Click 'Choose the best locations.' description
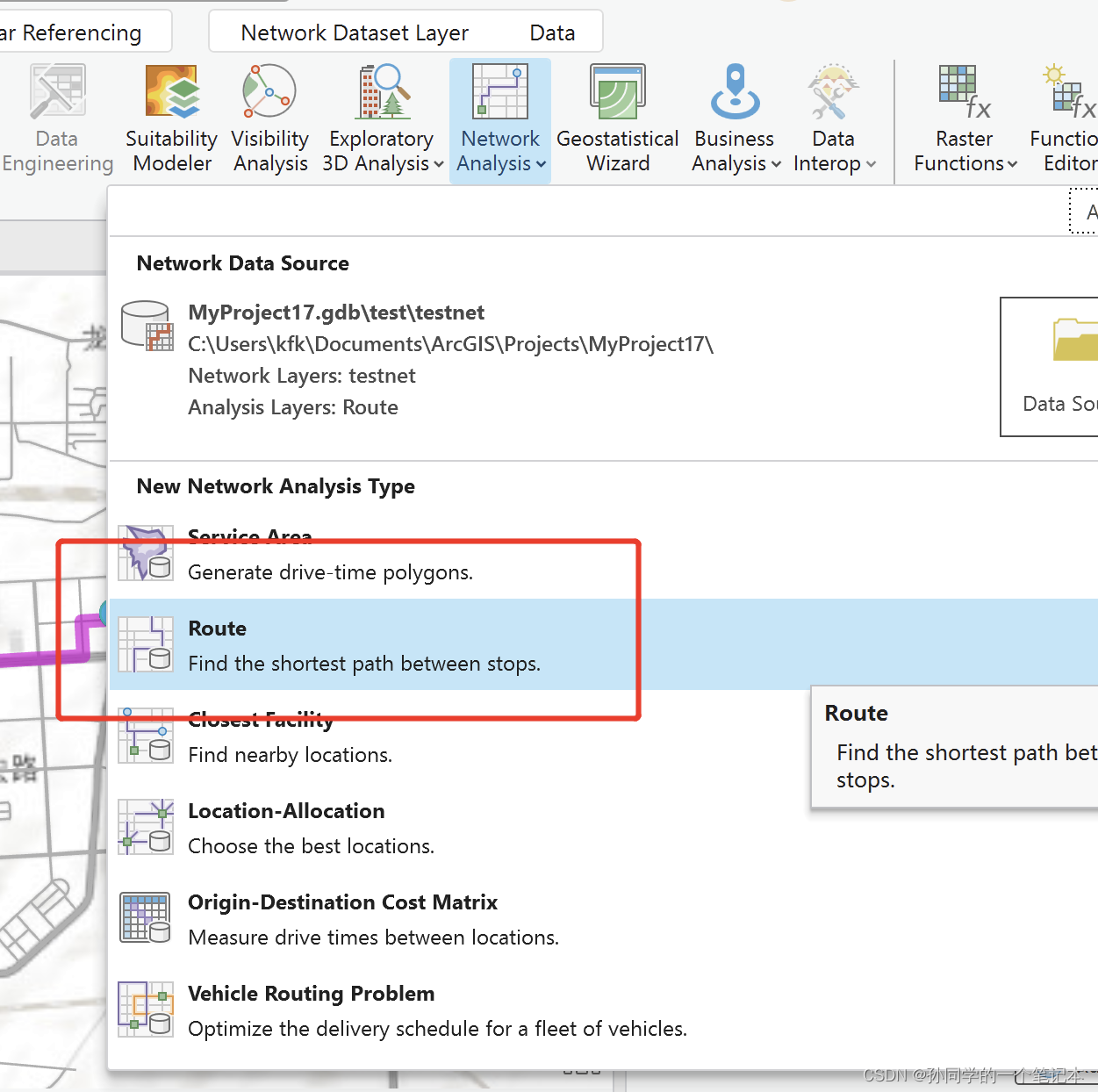The image size is (1098, 1092). (x=312, y=846)
